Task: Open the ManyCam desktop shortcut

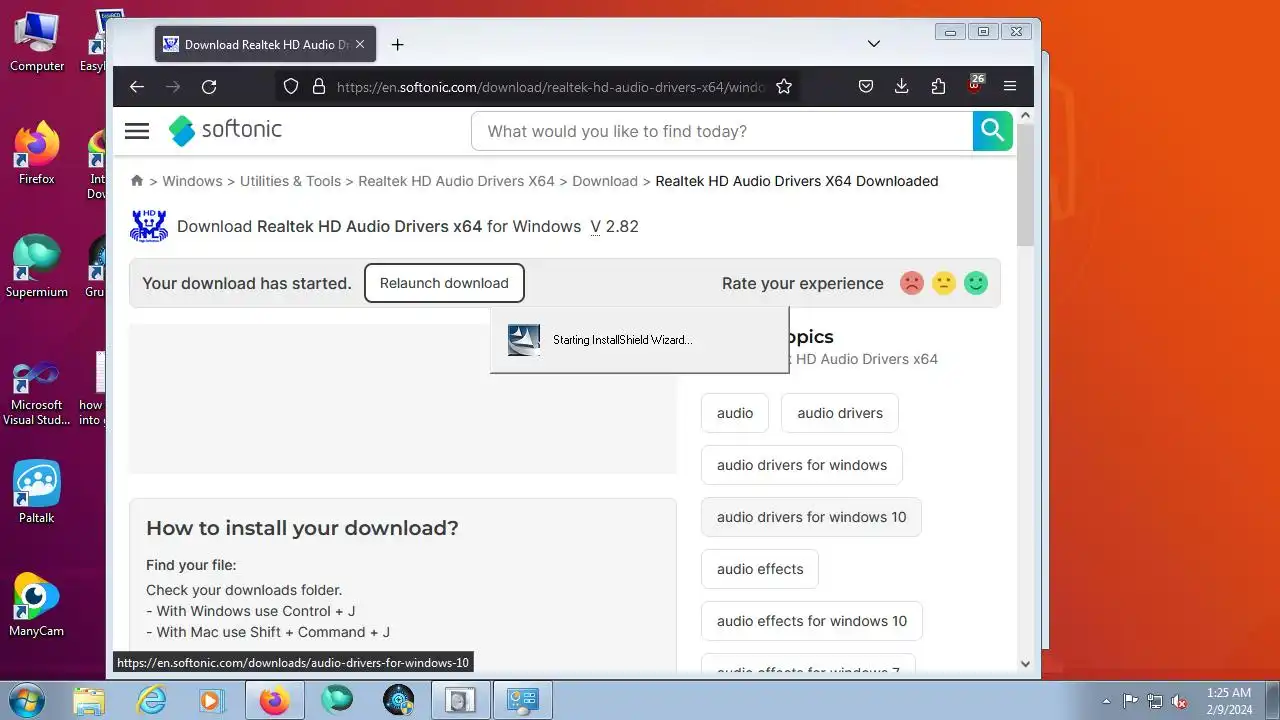Action: coord(37,605)
